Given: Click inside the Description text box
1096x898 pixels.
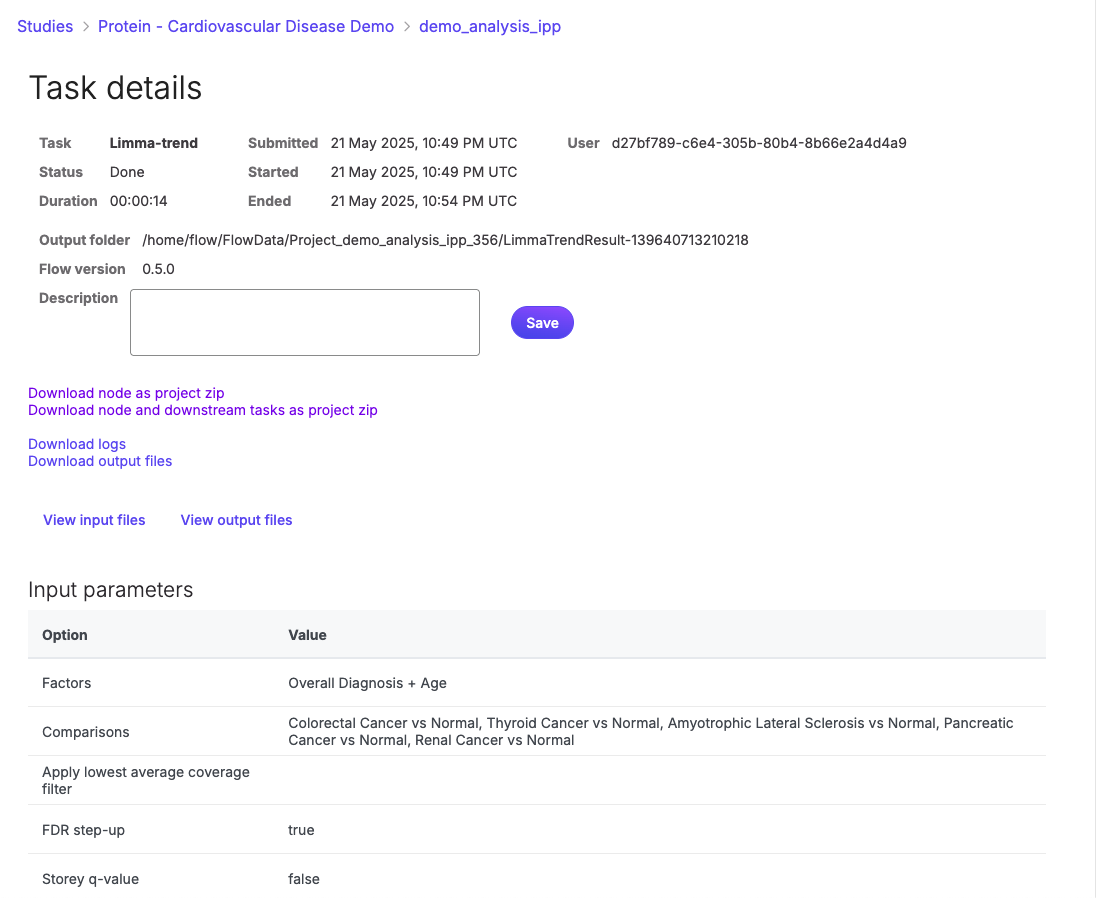Looking at the screenshot, I should click(x=305, y=322).
